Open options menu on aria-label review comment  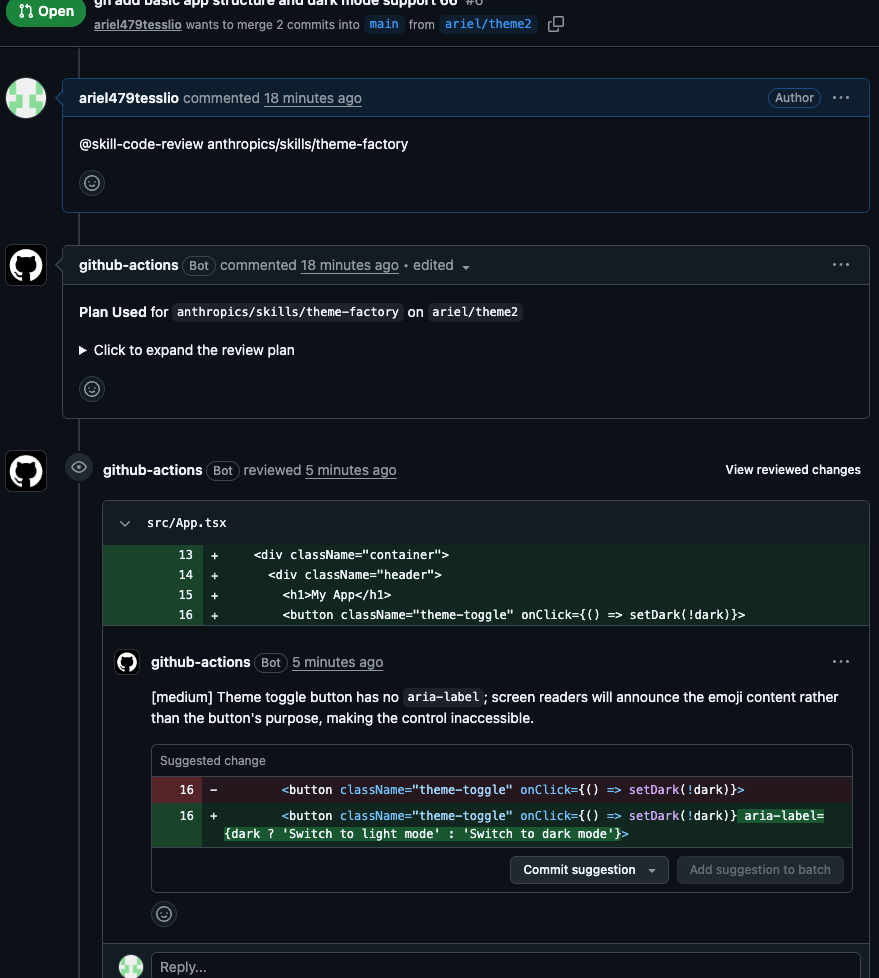tap(840, 662)
